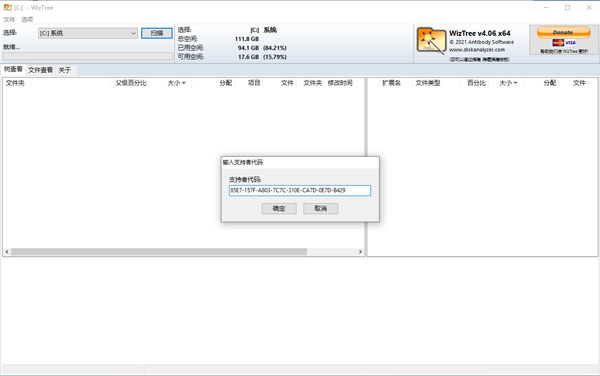Viewport: 600px width, 376px height.
Task: Click the 已用空间 94.1 GB value
Action: [248, 48]
